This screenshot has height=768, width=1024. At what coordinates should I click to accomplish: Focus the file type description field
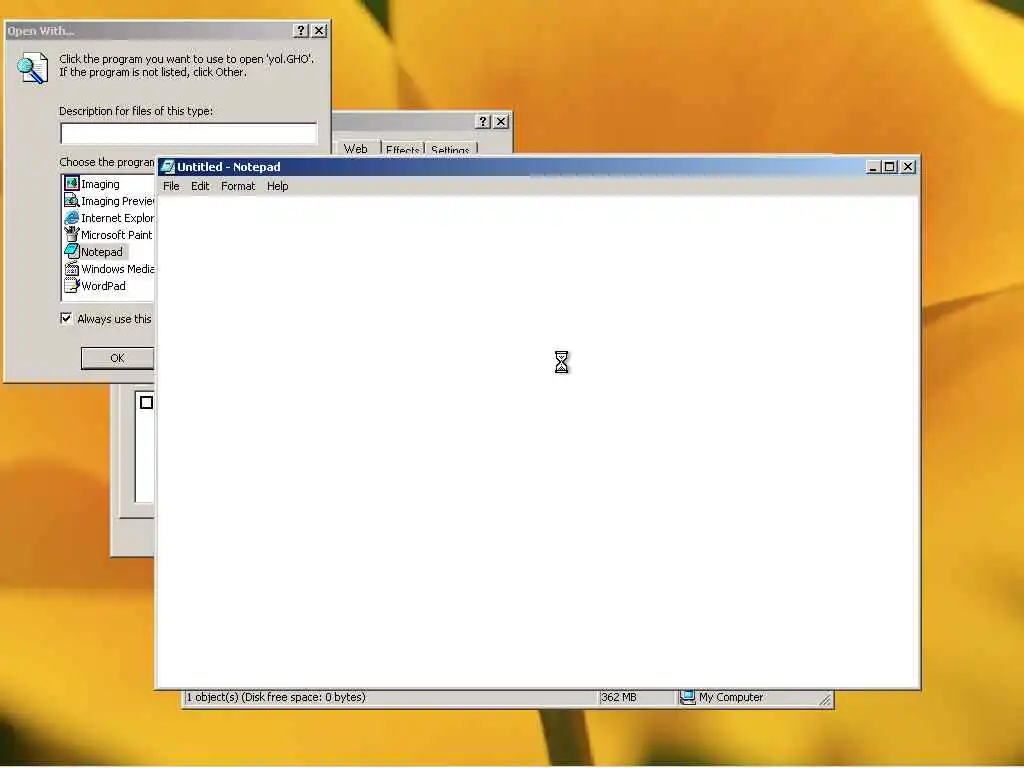click(189, 133)
